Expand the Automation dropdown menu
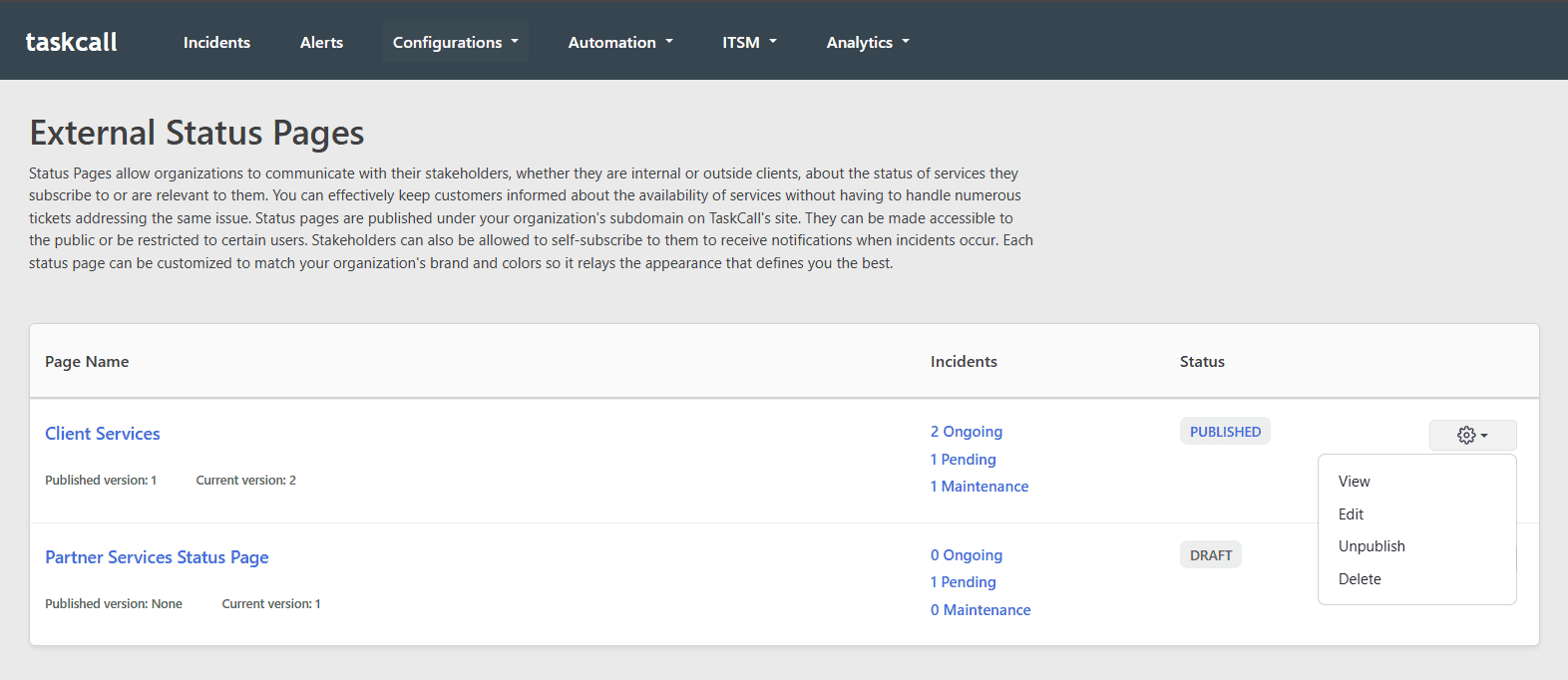1568x680 pixels. [620, 42]
